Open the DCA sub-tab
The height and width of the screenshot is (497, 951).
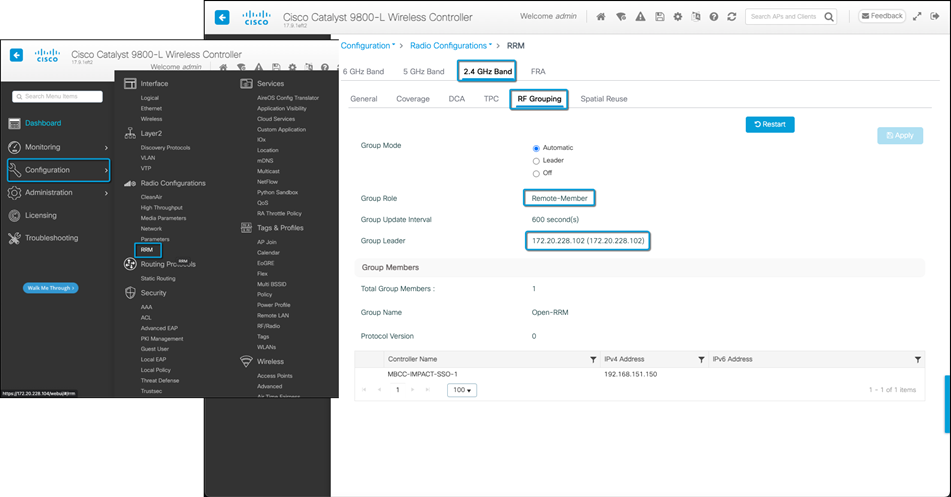click(x=457, y=99)
